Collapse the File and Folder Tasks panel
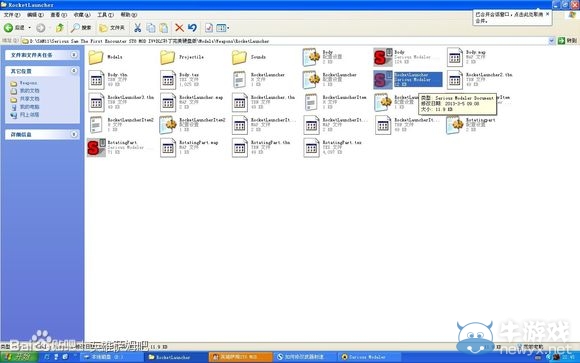The height and width of the screenshot is (363, 580). 74,55
